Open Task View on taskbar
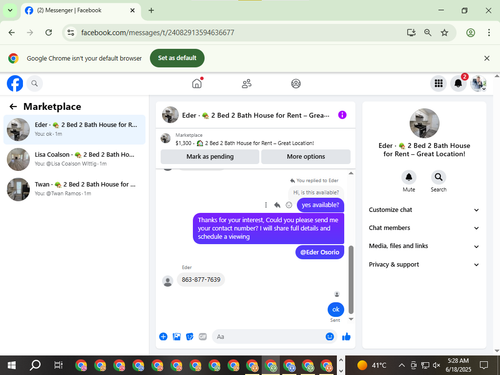Screen dimensions: 500x375 click(x=58, y=366)
